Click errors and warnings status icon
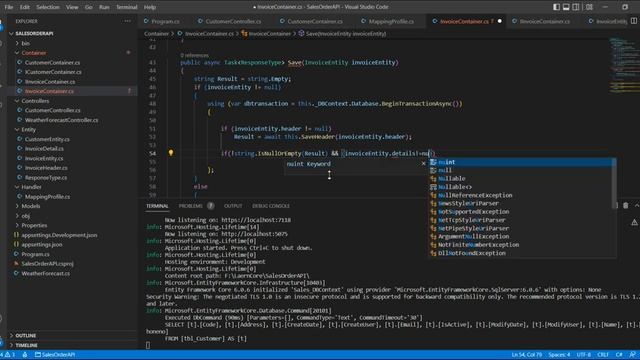 (x=8, y=355)
